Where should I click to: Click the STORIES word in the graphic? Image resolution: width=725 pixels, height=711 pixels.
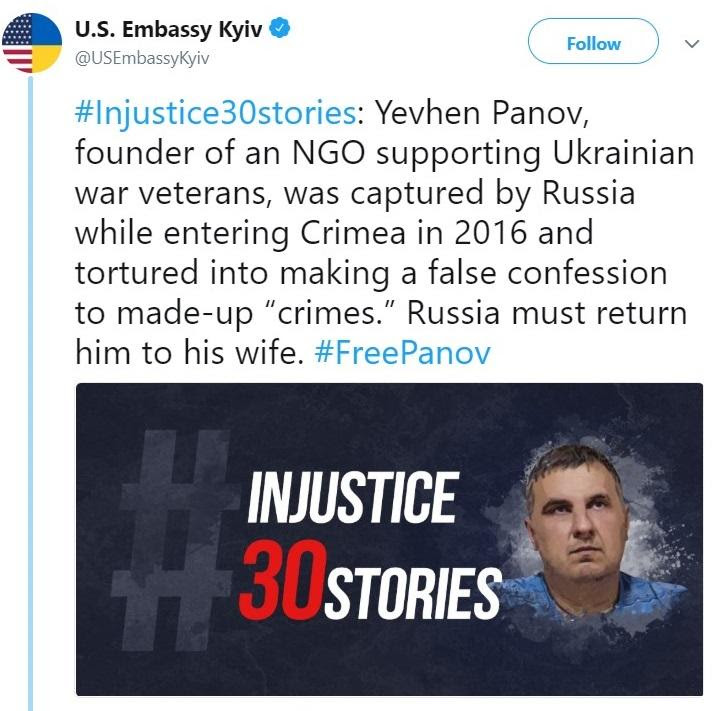click(x=412, y=593)
